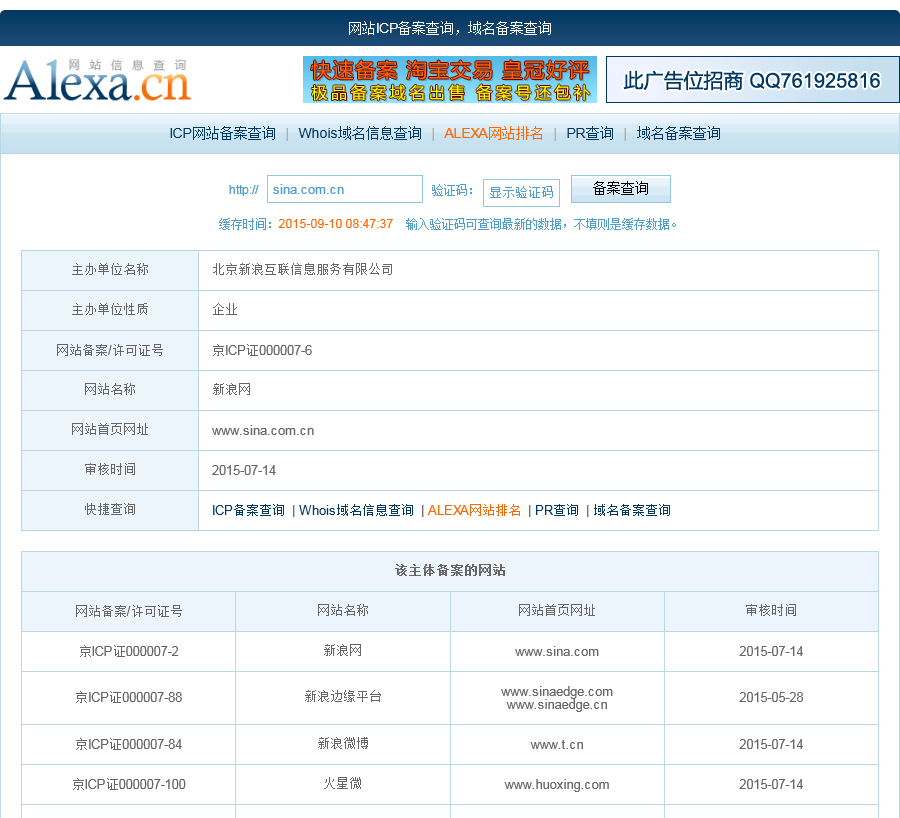Select URL www.huoxing.com cell
Screen dimensions: 900x818
(x=557, y=785)
